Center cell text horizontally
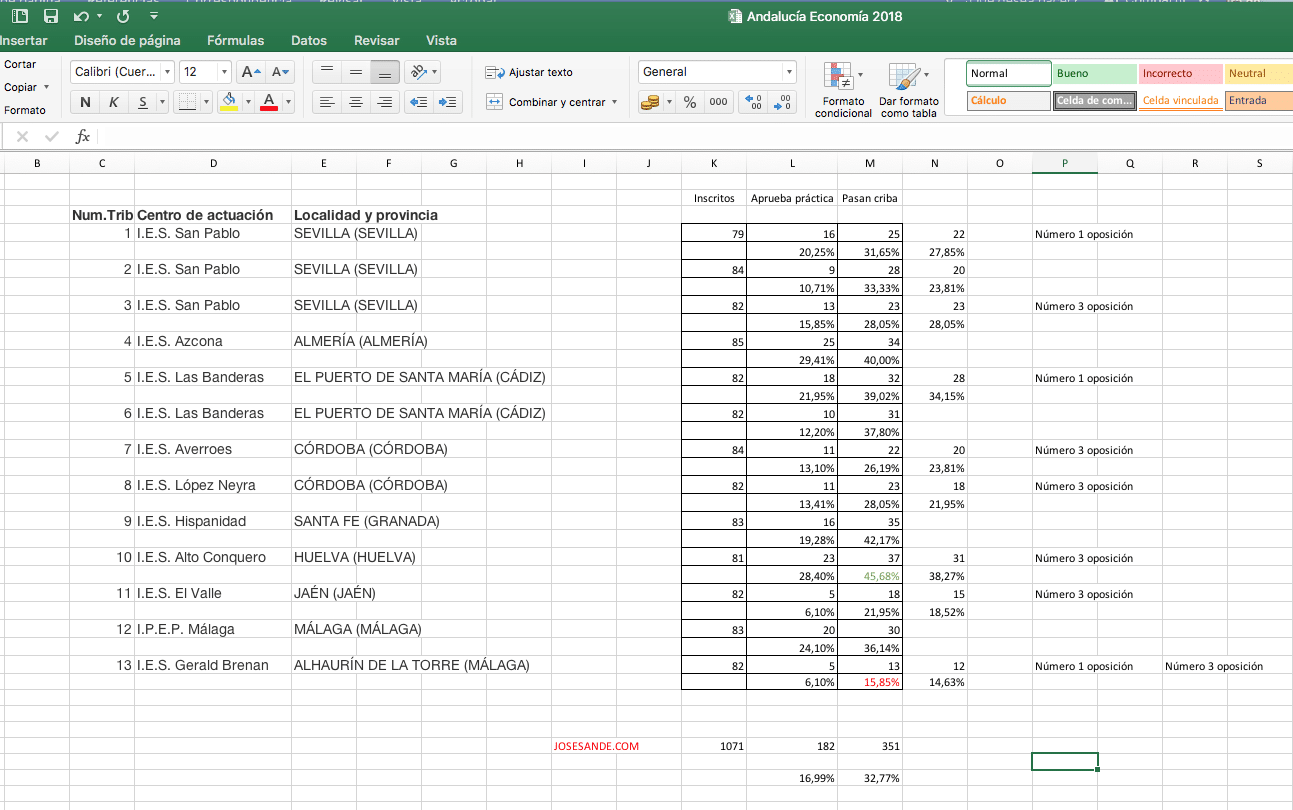1293x810 pixels. (356, 102)
